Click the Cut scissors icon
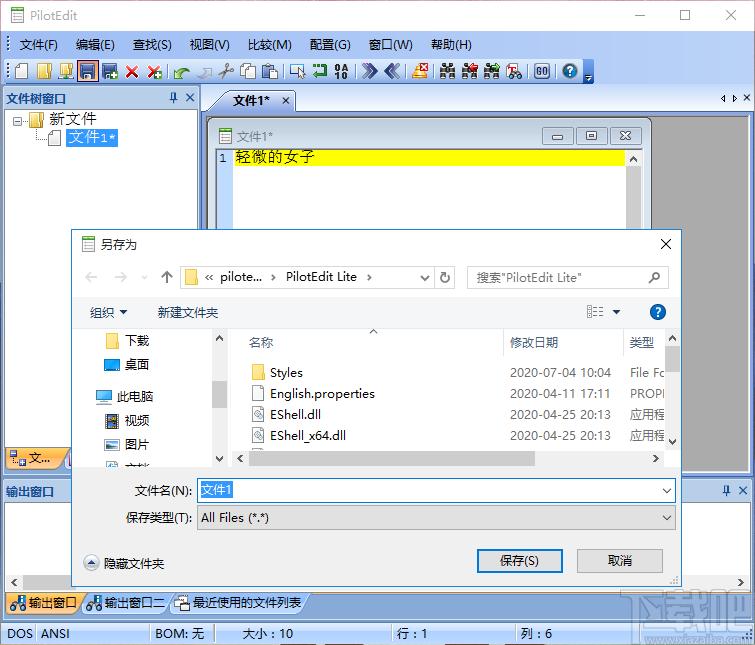Viewport: 755px width, 645px height. click(x=225, y=71)
